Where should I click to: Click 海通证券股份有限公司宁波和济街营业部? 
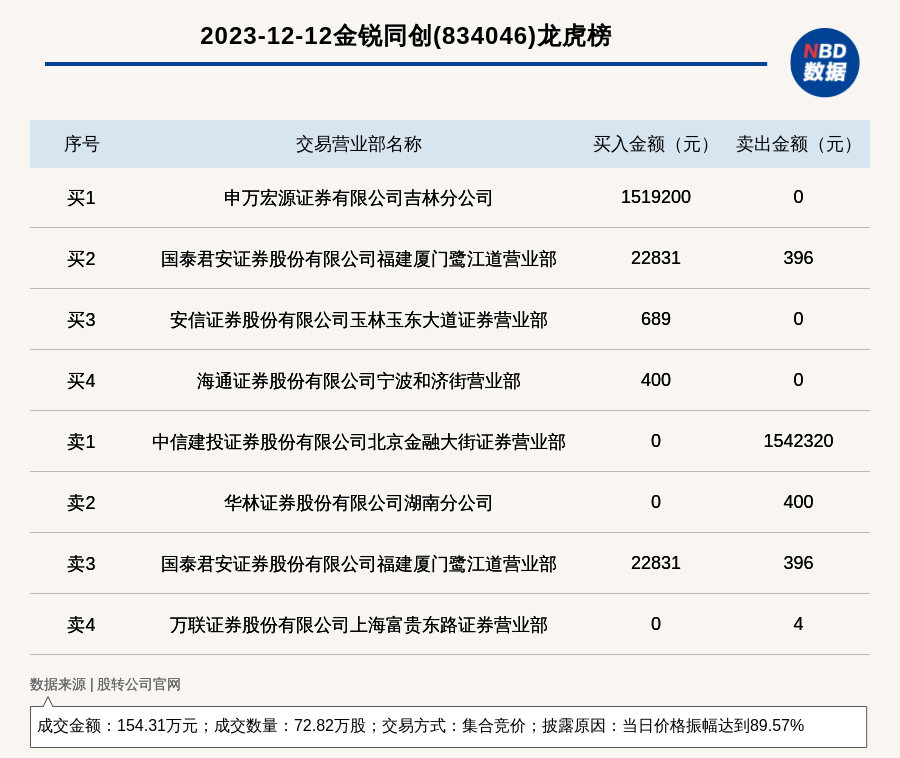(x=359, y=381)
